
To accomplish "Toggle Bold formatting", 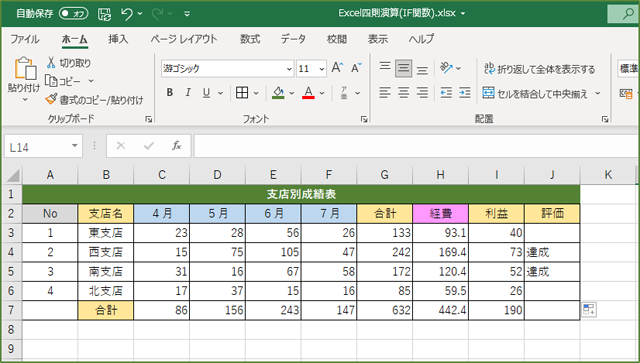I will pos(170,93).
